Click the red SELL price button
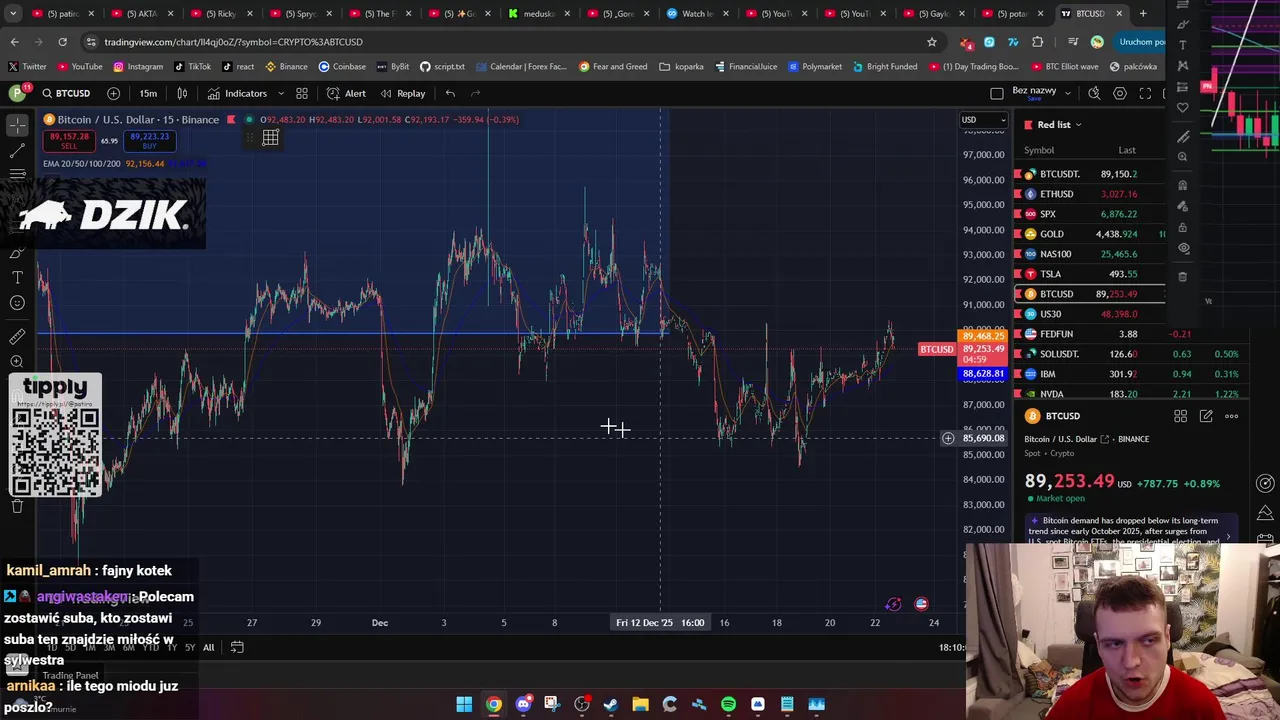The height and width of the screenshot is (720, 1280). coord(69,140)
